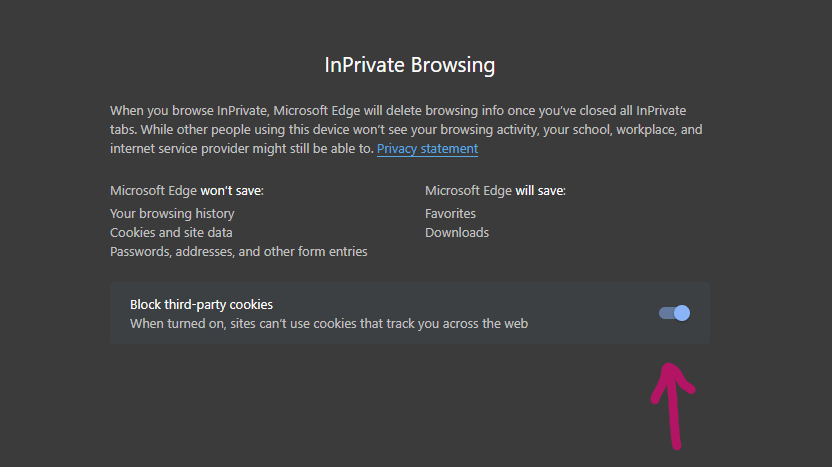
Task: Open the Privacy statement link
Action: (427, 149)
